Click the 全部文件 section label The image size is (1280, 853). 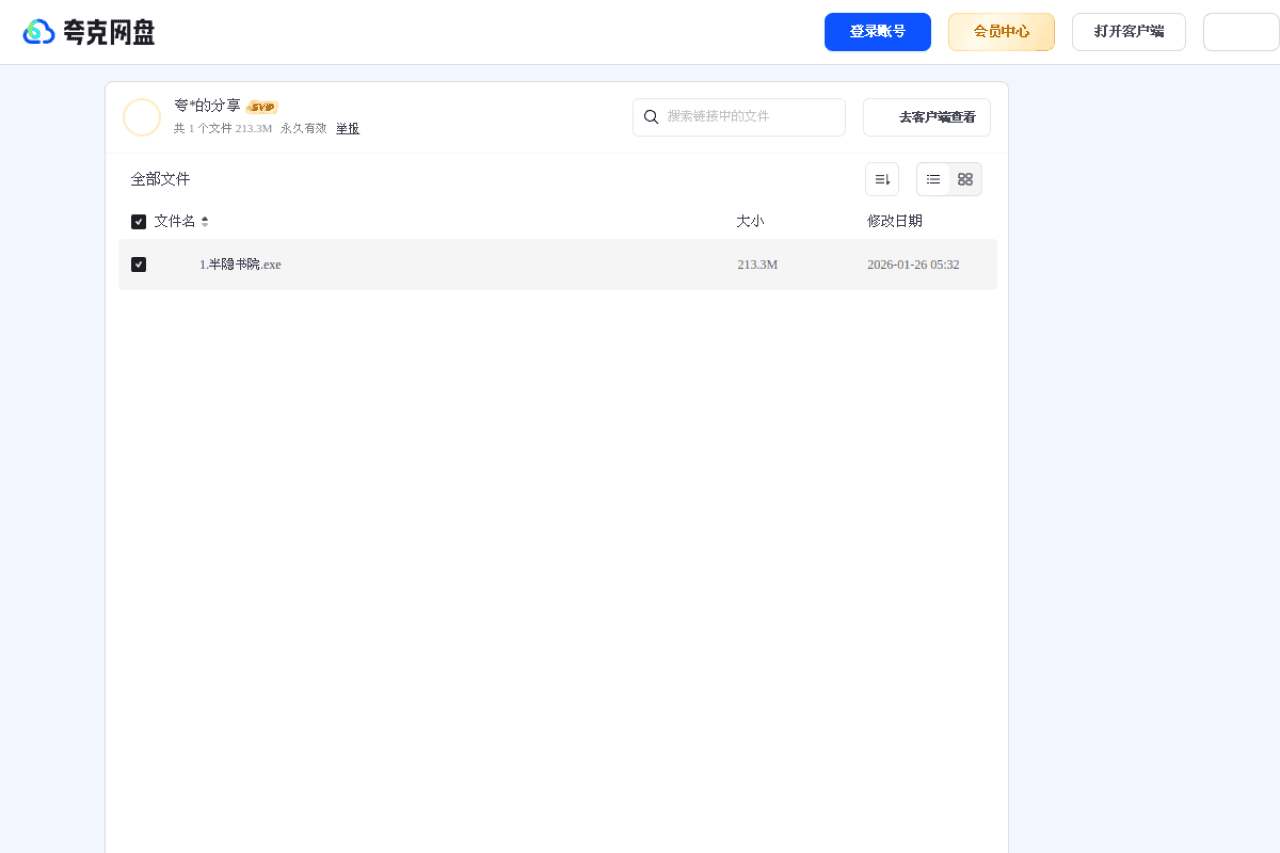coord(160,179)
